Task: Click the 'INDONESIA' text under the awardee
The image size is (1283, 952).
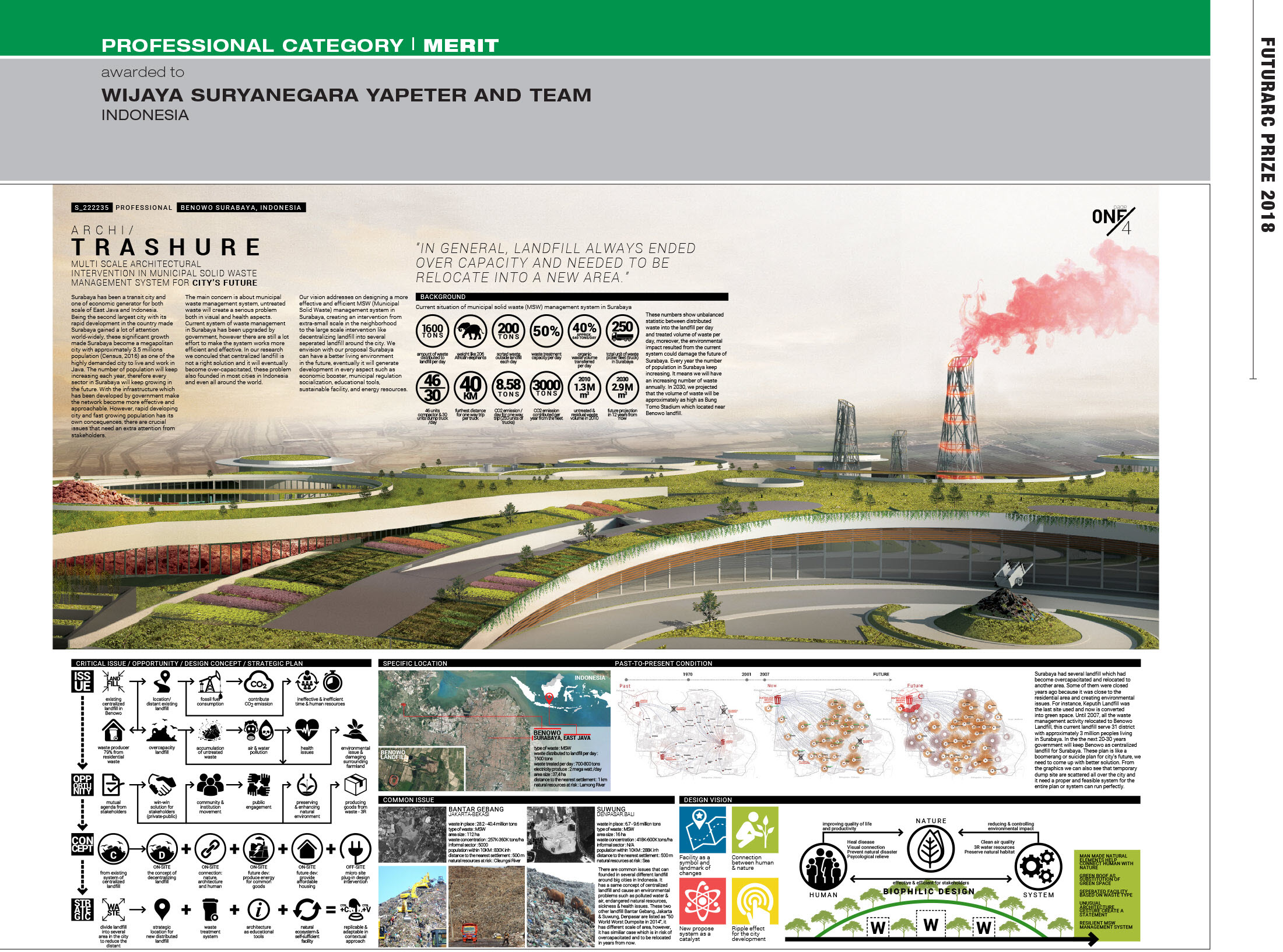Action: [x=145, y=115]
